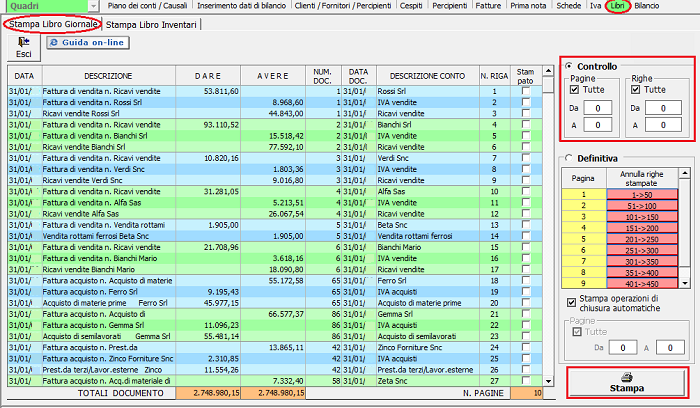
Task: Check Stampato box for row 14
Action: coord(526,236)
